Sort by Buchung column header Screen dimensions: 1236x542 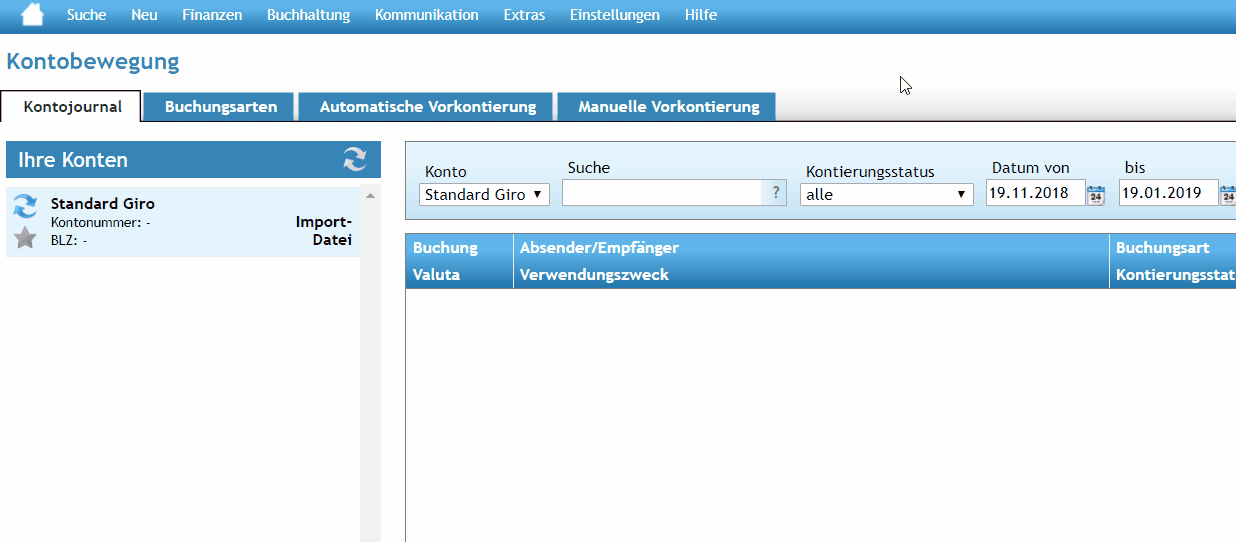445,248
